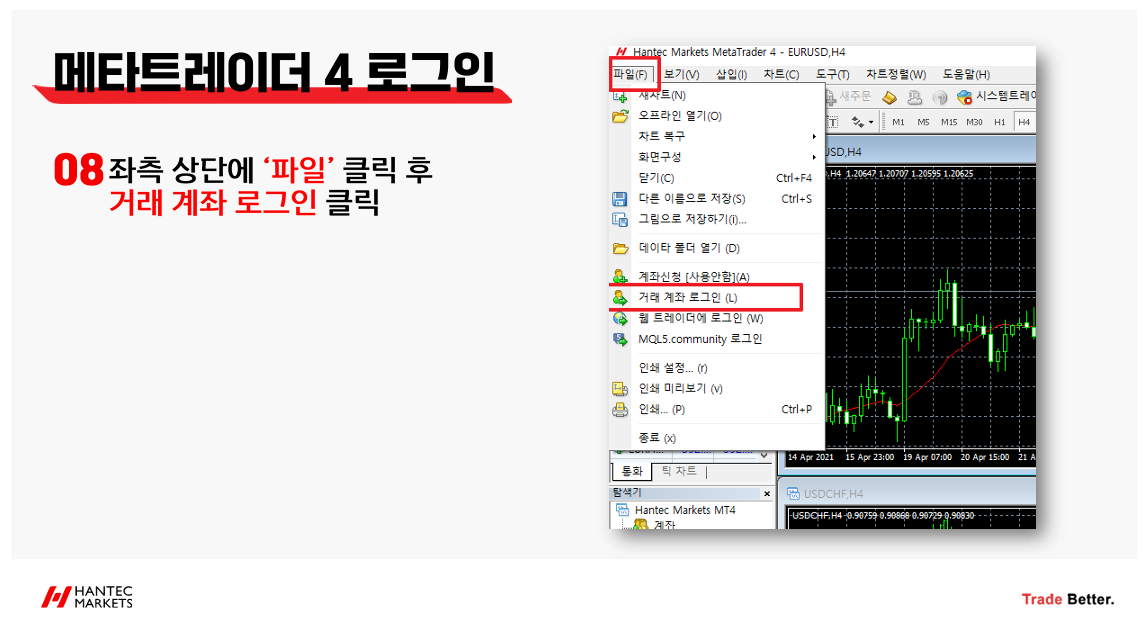Select the 틱 차트 tab
This screenshot has height=644, width=1148.
point(679,471)
